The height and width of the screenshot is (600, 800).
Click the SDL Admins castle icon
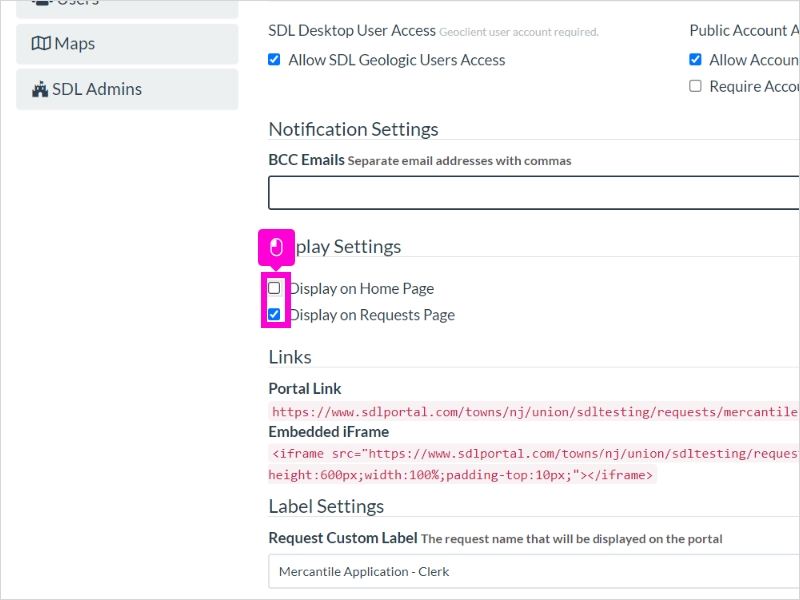(x=40, y=89)
